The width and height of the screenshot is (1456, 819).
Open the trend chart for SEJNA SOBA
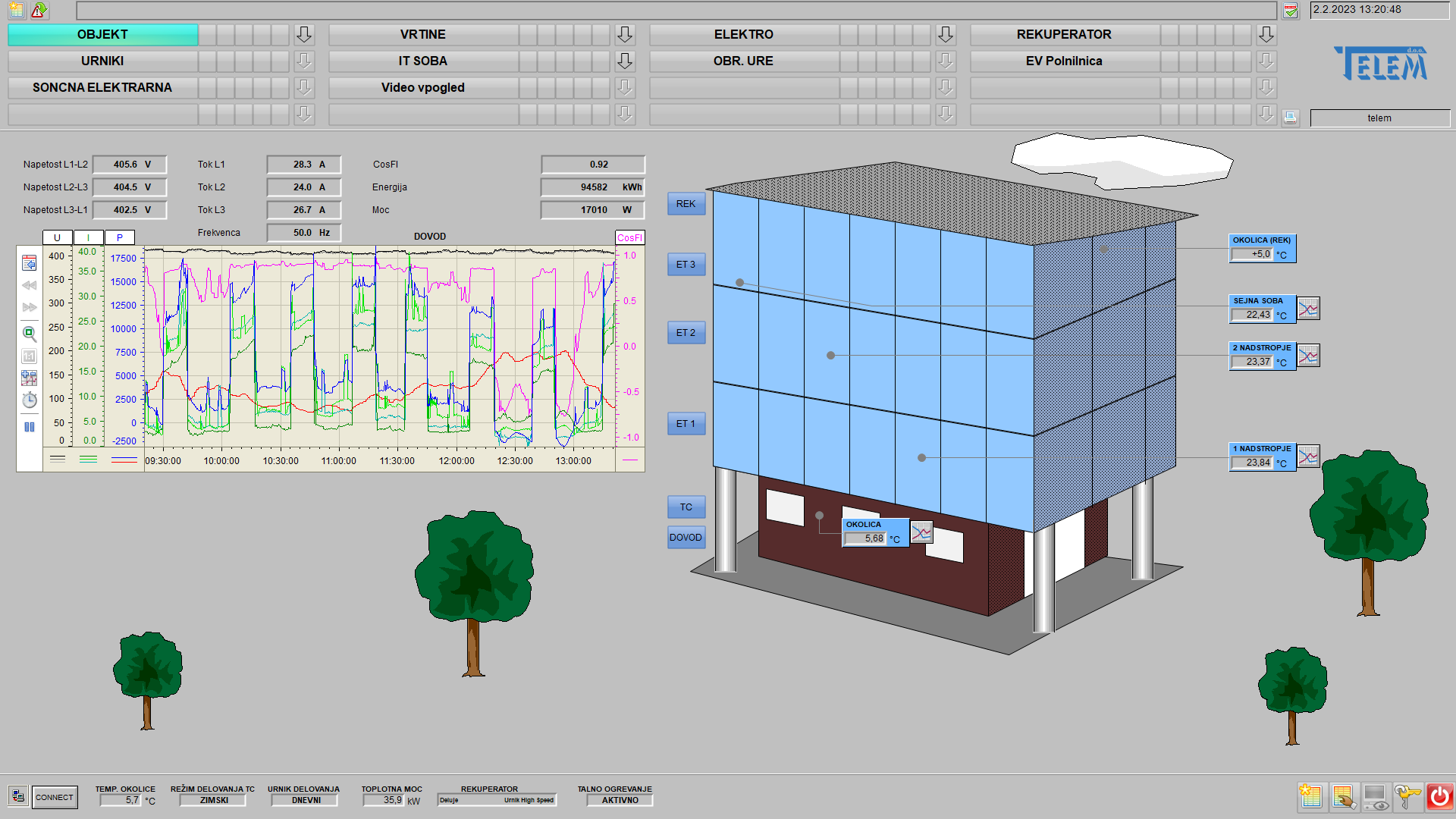click(1308, 309)
